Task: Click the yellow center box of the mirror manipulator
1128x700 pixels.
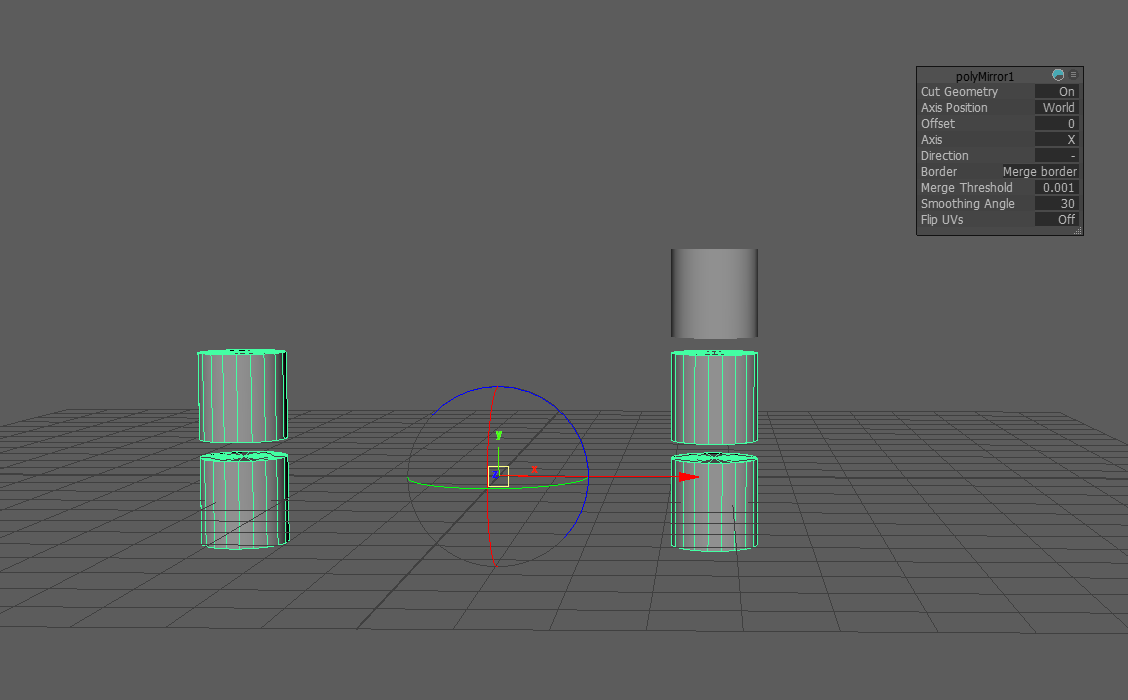Action: pos(497,476)
